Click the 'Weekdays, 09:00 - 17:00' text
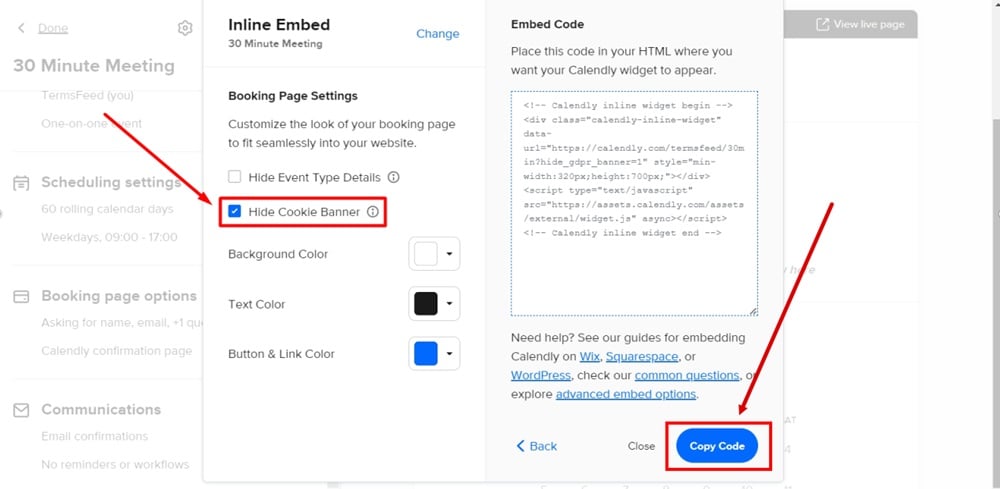This screenshot has width=1000, height=489. [x=109, y=237]
